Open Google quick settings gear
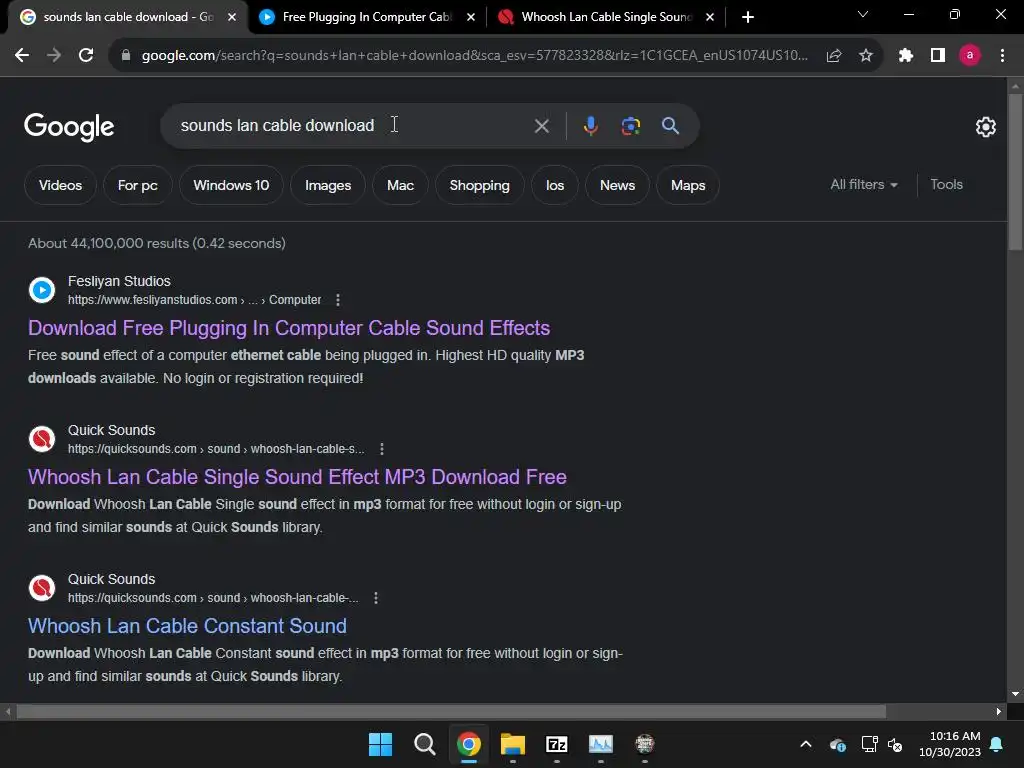Viewport: 1024px width, 768px height. click(985, 127)
